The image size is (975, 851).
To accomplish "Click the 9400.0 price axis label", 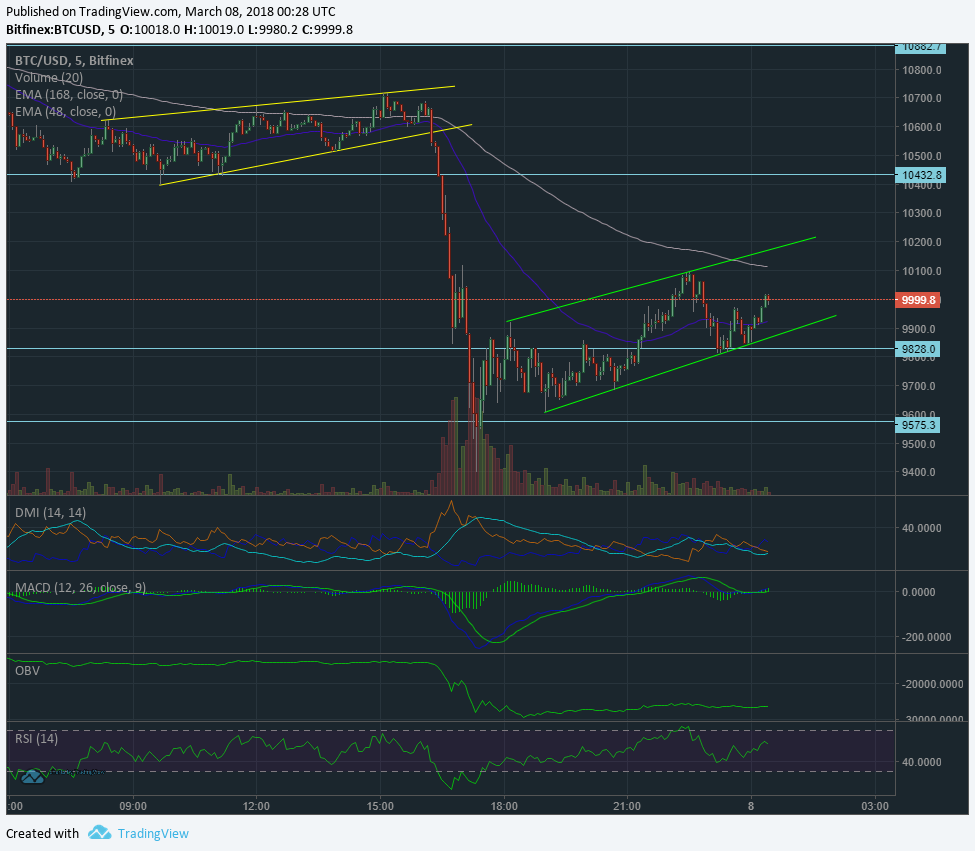I will [x=919, y=472].
